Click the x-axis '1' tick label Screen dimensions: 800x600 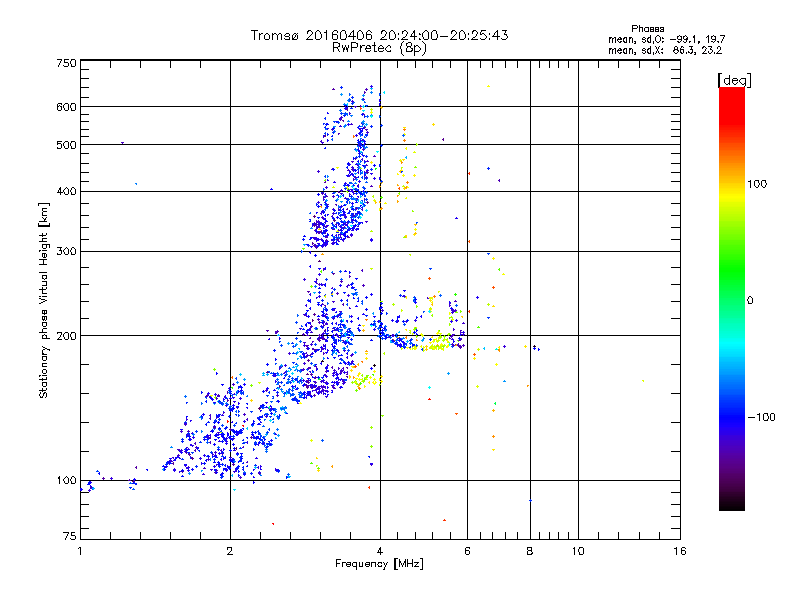click(80, 551)
